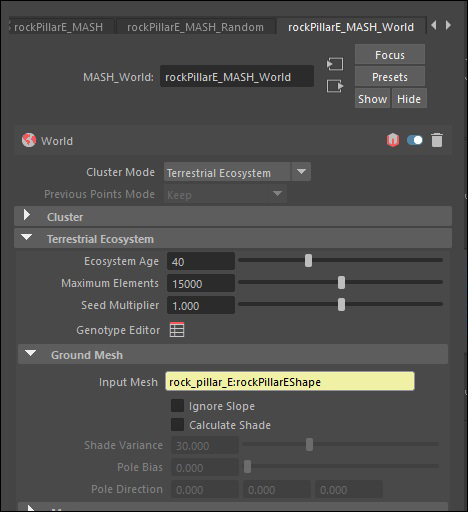This screenshot has width=468, height=512.
Task: Switch to rockPillarE_MASH_Random tab
Action: 195,27
